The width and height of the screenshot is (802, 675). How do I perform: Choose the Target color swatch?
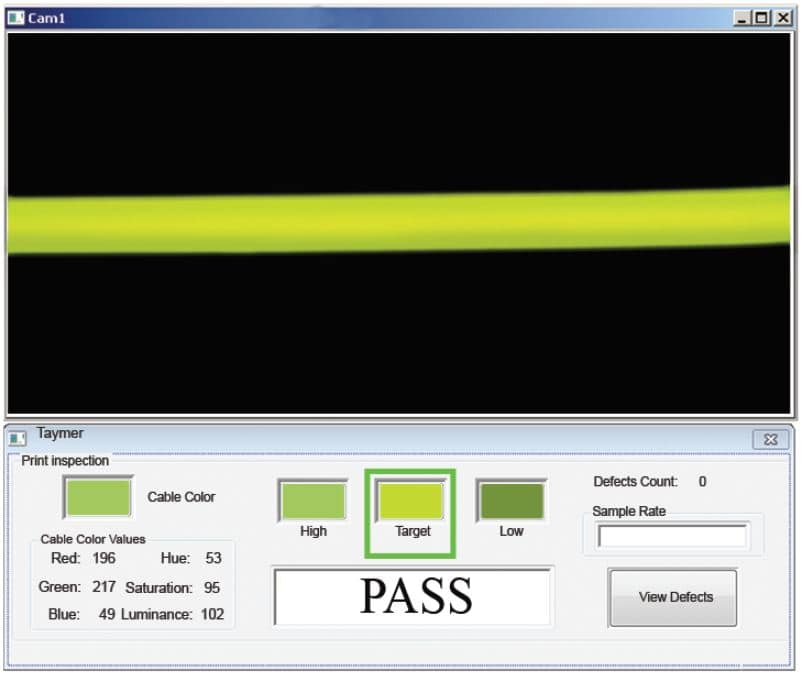click(x=410, y=501)
